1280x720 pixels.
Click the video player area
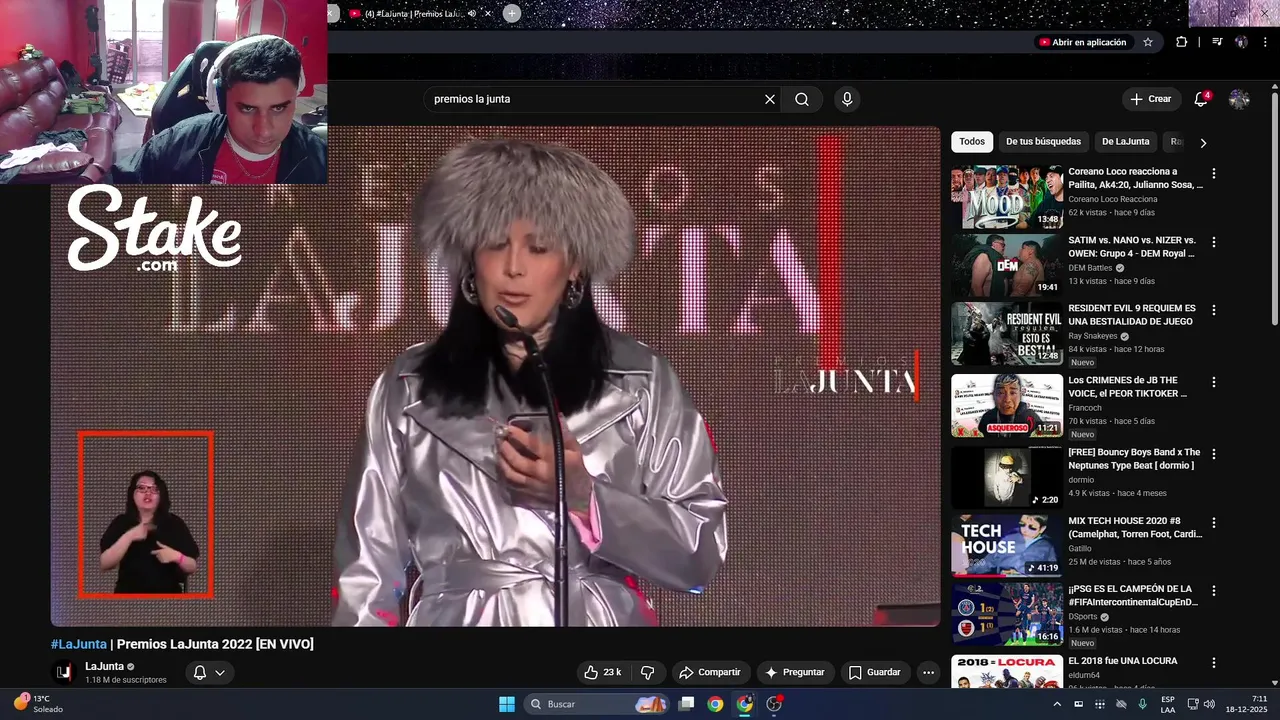point(495,376)
